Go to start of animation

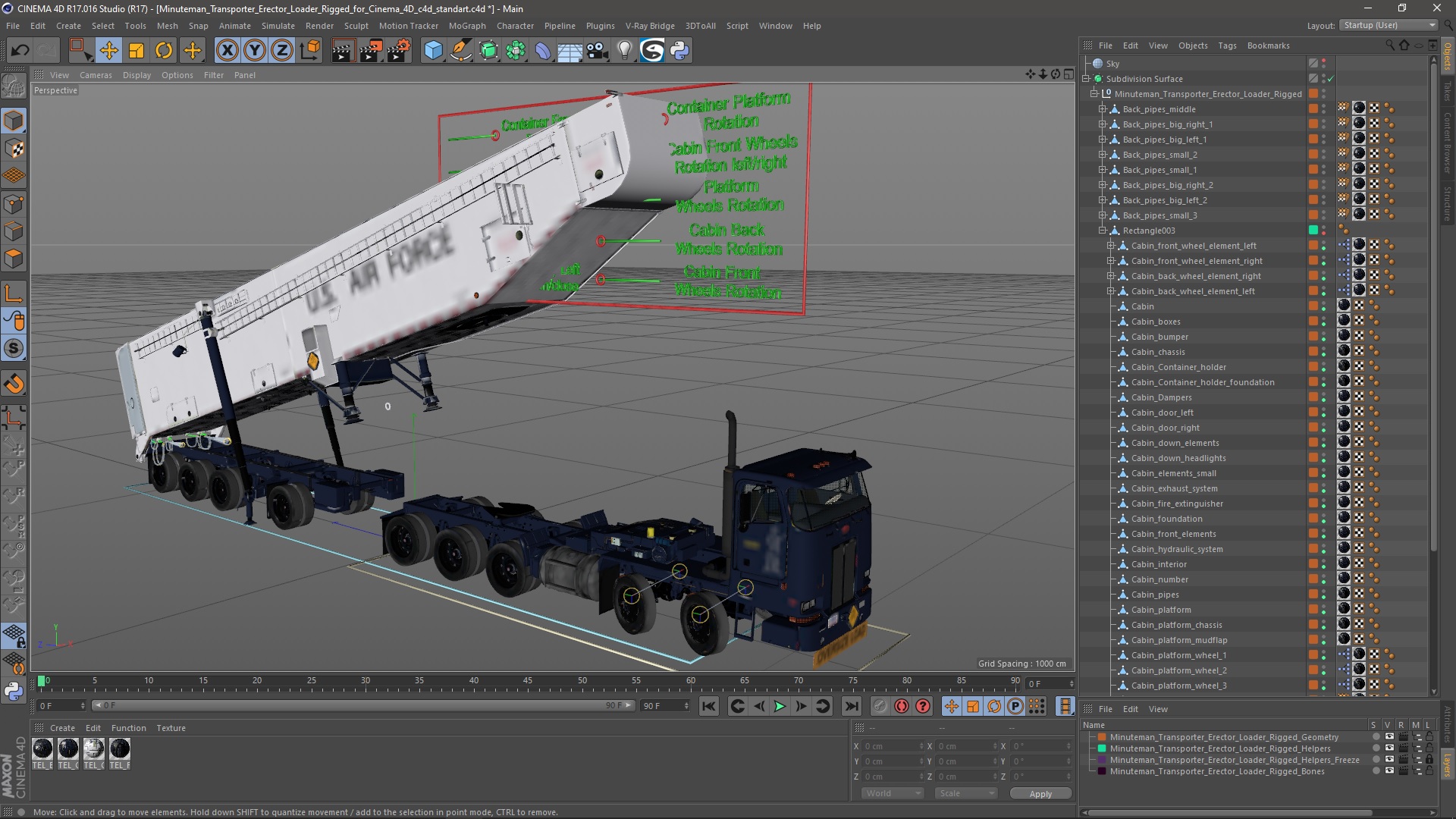tap(708, 706)
